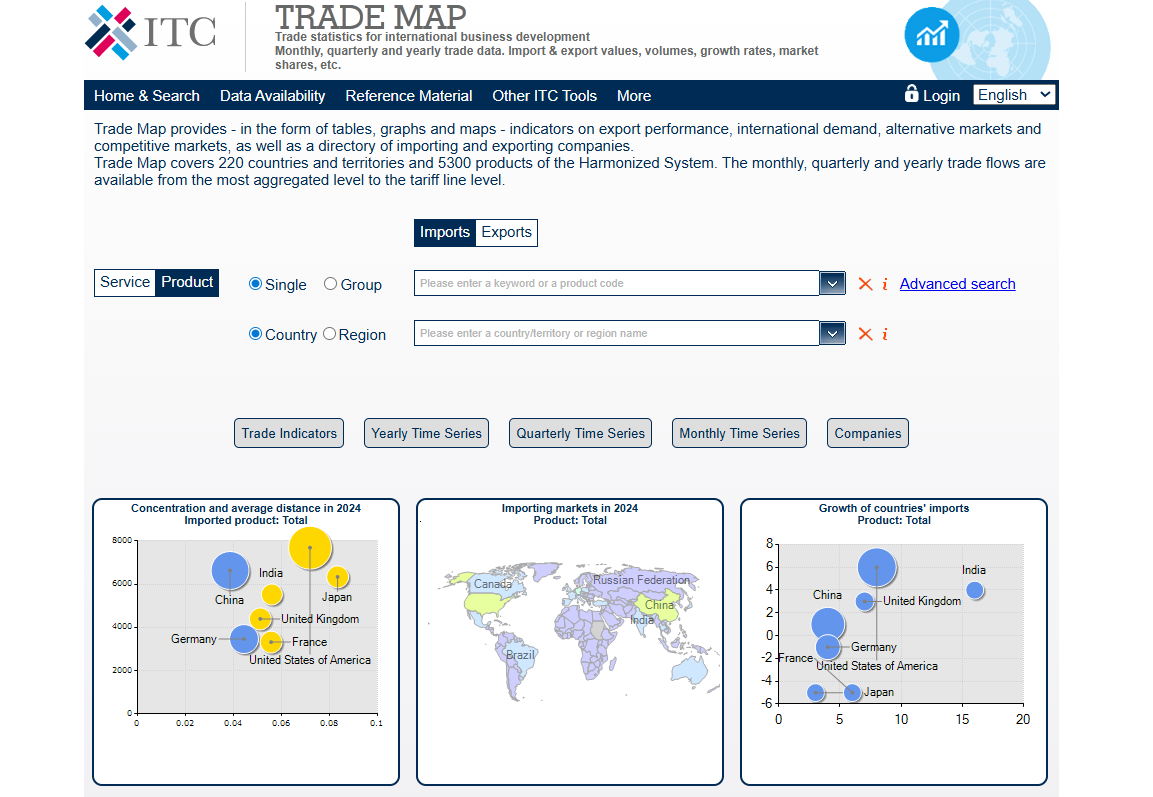Image resolution: width=1153 pixels, height=797 pixels.
Task: Click Yearly Time Series button
Action: [426, 433]
